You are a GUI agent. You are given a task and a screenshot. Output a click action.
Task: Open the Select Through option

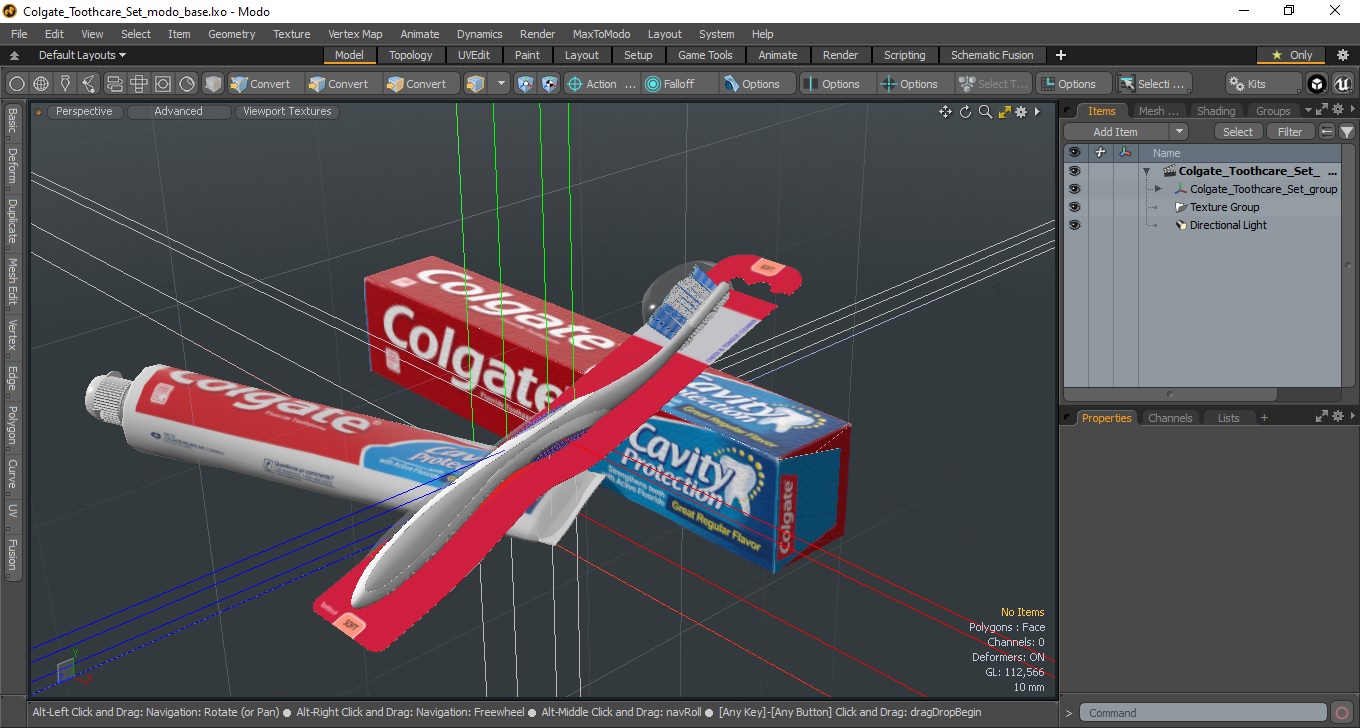pos(993,84)
